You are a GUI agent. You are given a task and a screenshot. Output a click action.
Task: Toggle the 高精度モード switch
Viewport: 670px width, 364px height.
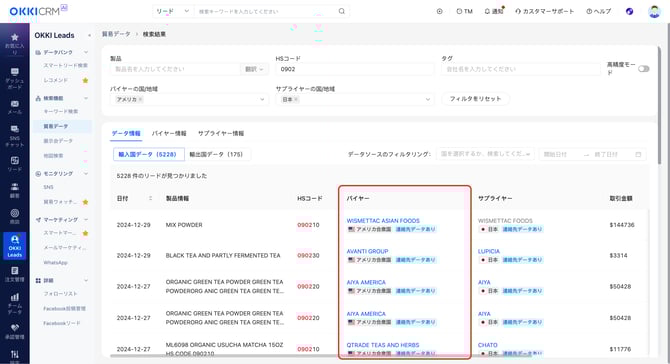coord(644,69)
